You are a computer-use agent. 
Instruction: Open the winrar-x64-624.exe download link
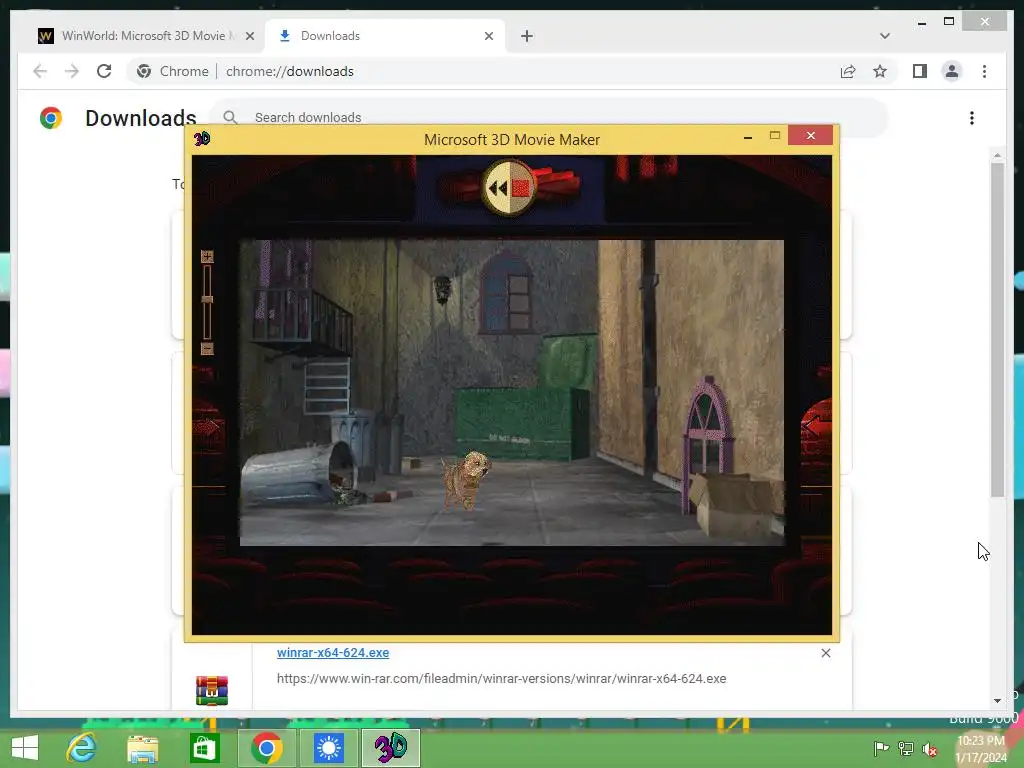(x=333, y=652)
